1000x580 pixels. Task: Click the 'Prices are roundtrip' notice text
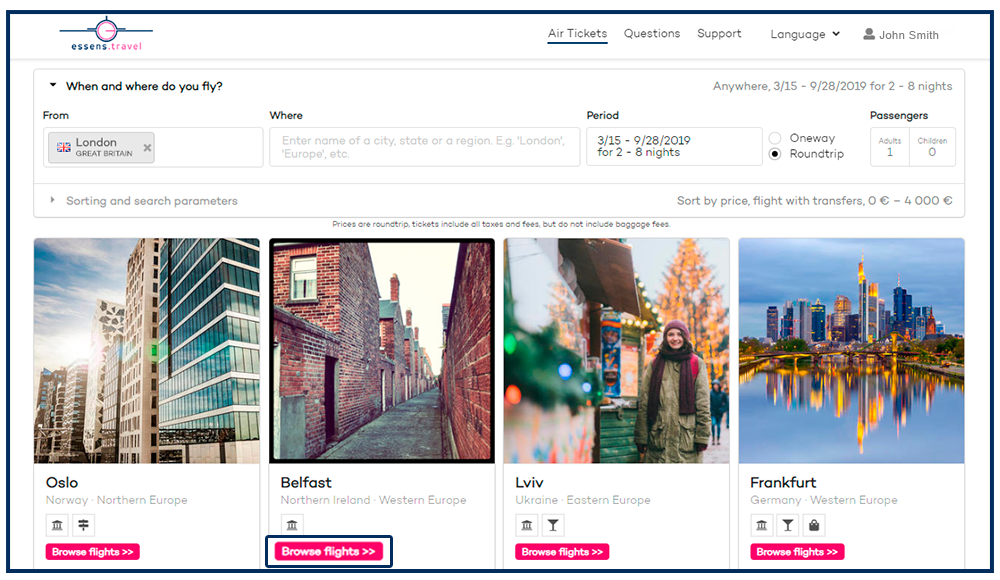pyautogui.click(x=501, y=224)
